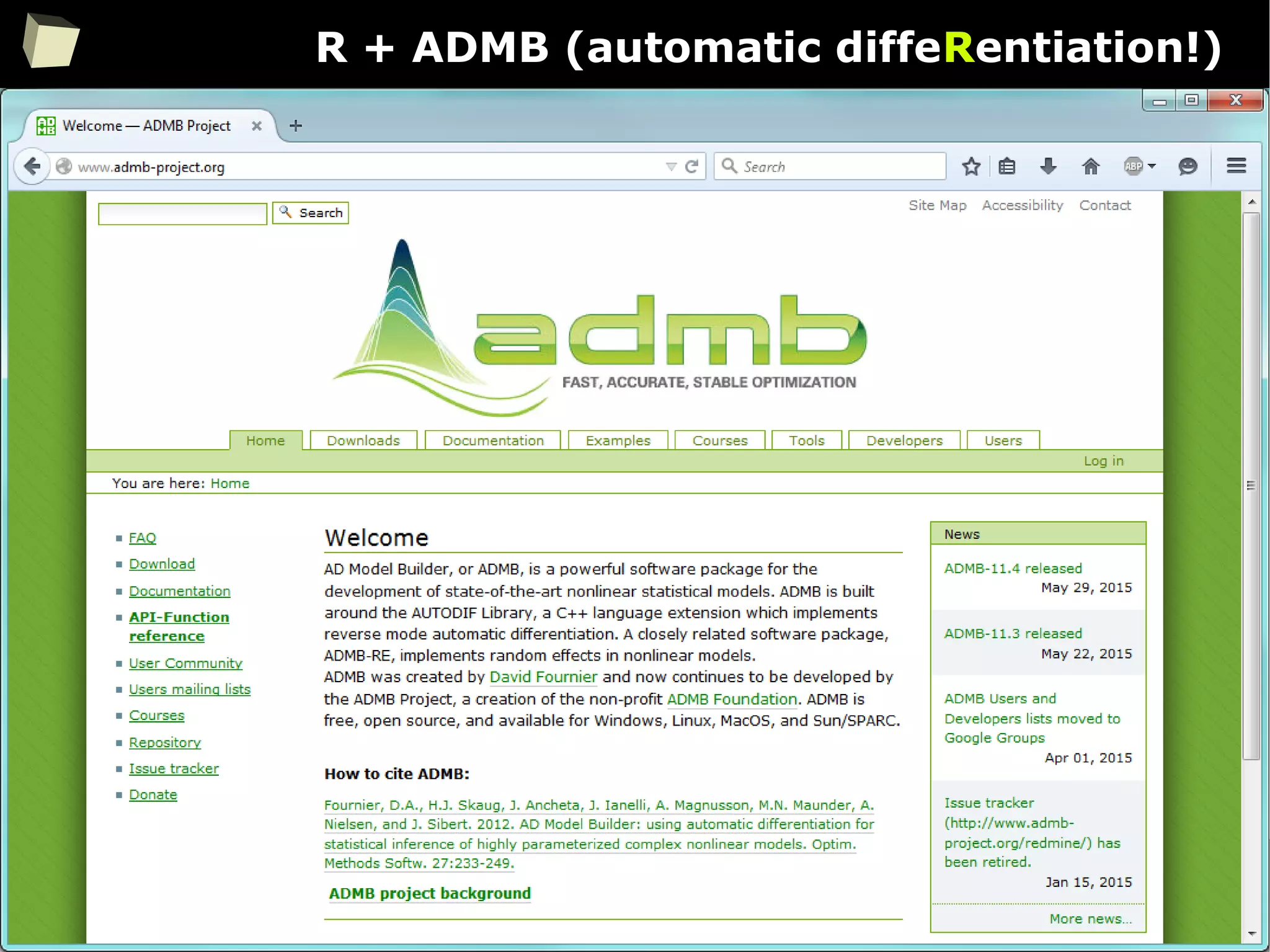Open the Documentation sidebar link
The height and width of the screenshot is (952, 1270).
coord(179,591)
